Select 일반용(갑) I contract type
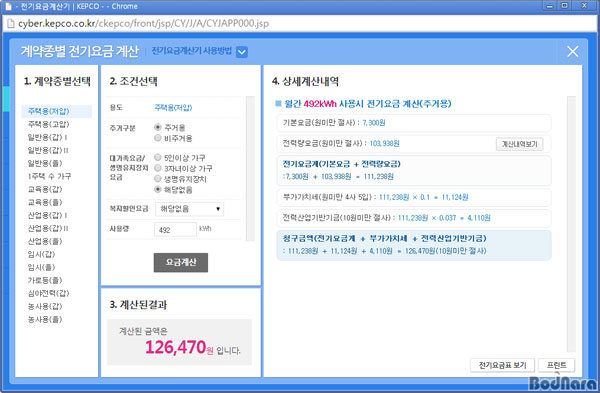Screen dimensions: 600x393 click(47, 137)
